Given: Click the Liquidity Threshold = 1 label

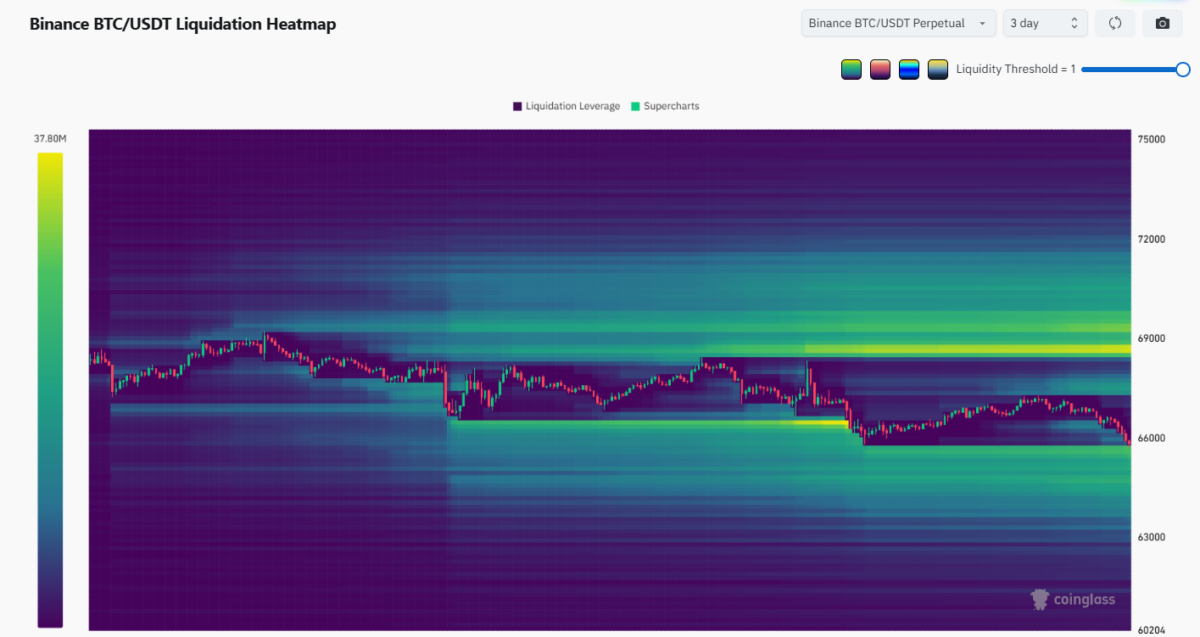Looking at the screenshot, I should pyautogui.click(x=1015, y=69).
